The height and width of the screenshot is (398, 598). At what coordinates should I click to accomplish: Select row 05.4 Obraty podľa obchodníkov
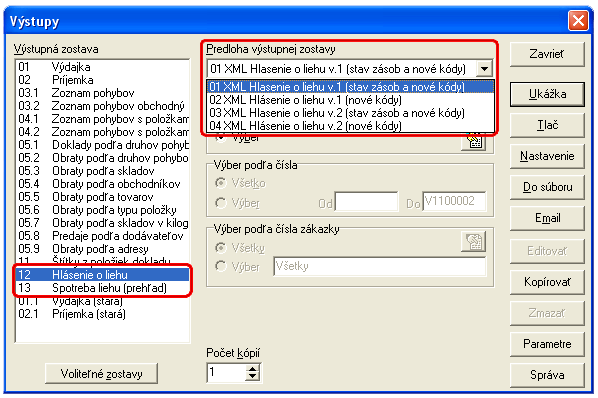(103, 184)
